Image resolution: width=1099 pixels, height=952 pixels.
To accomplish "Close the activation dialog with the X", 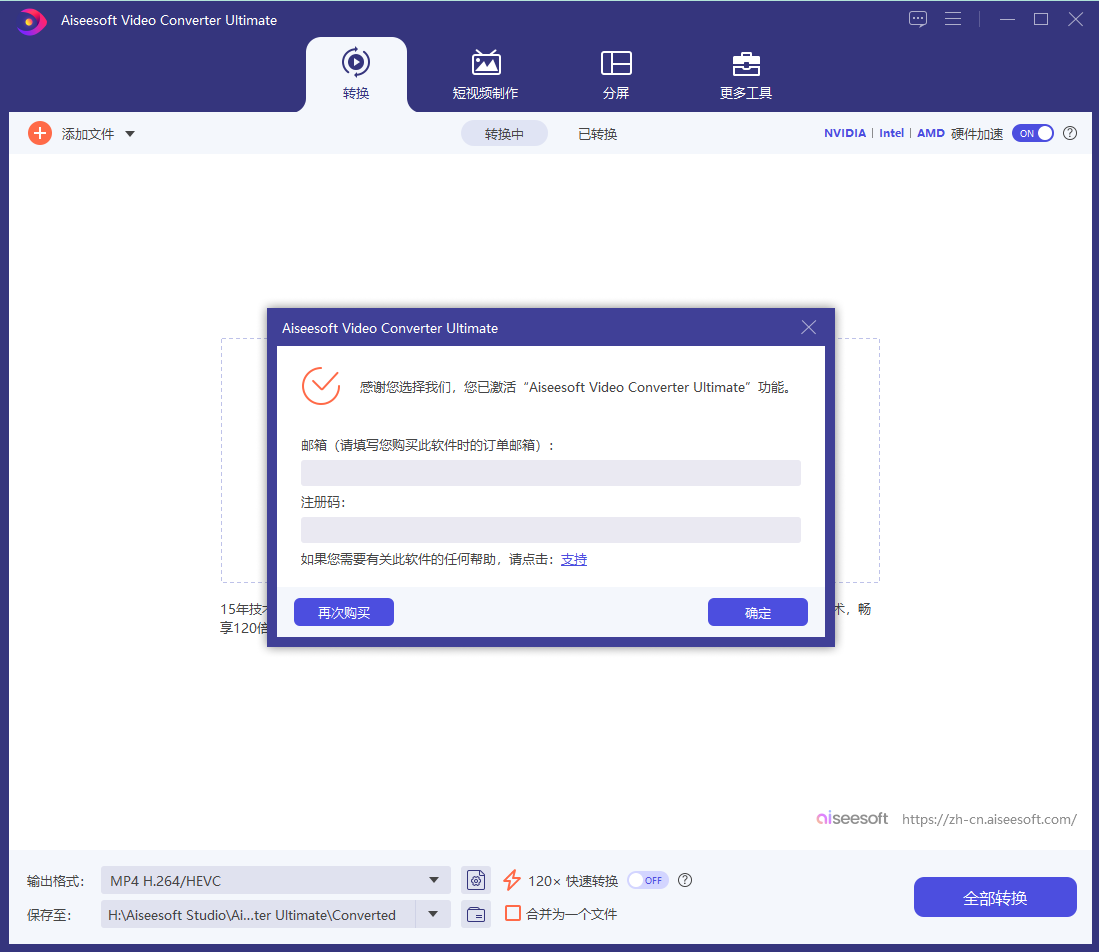I will pos(808,327).
